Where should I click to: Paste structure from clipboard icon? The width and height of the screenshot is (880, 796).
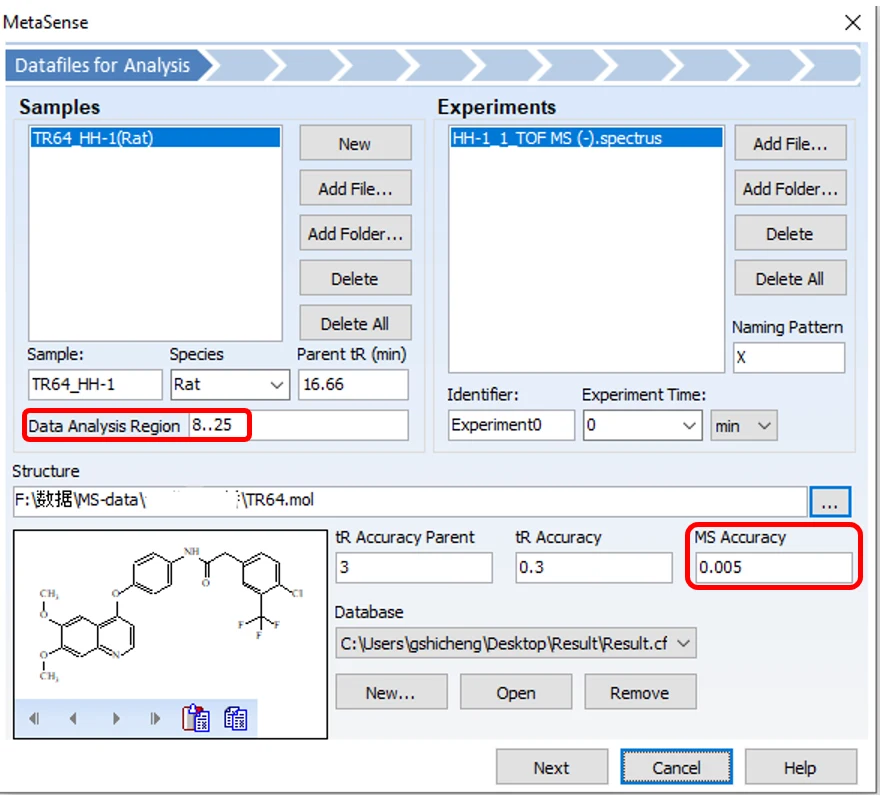click(x=196, y=718)
